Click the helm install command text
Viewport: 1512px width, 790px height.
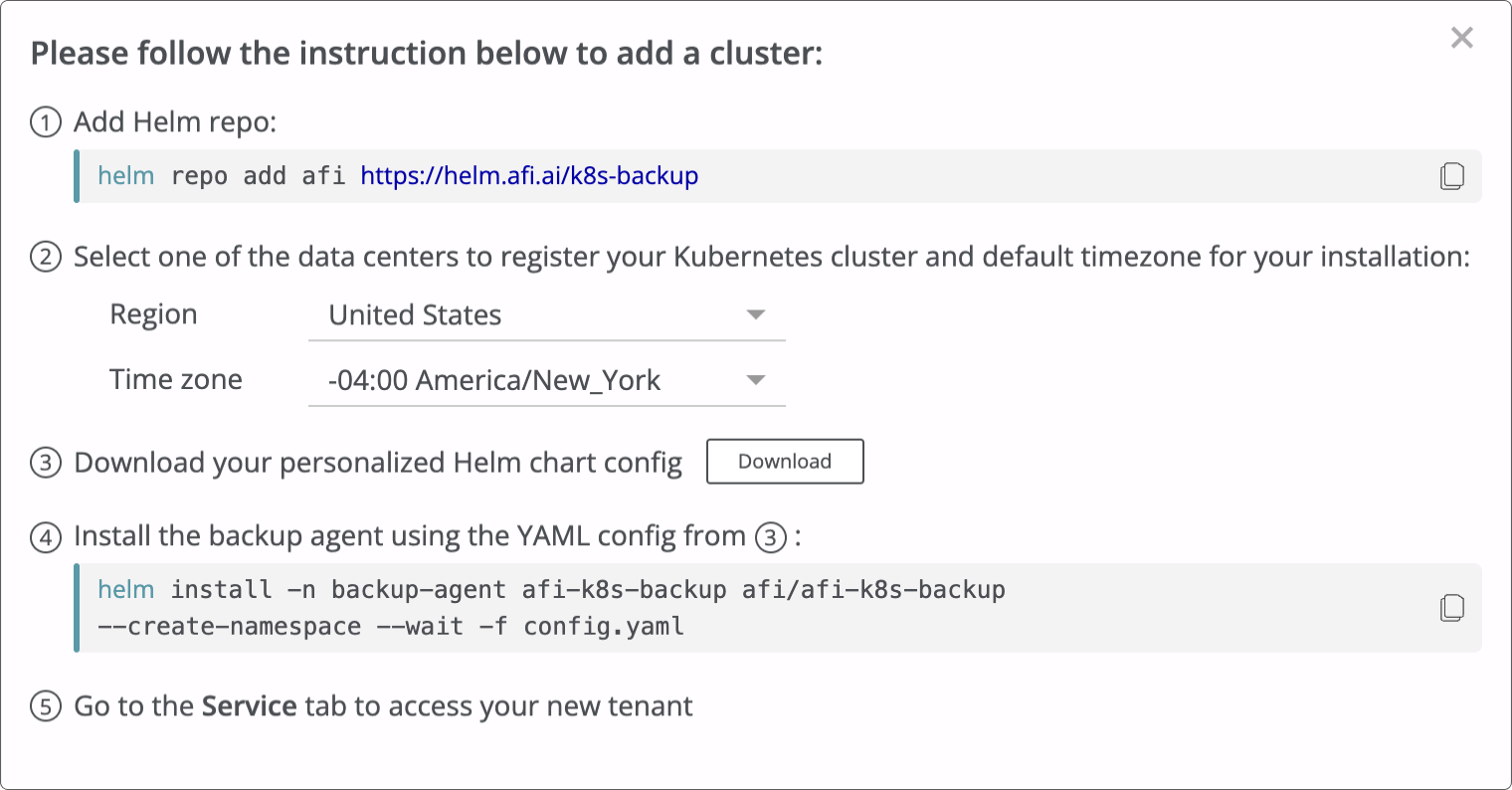coord(552,608)
